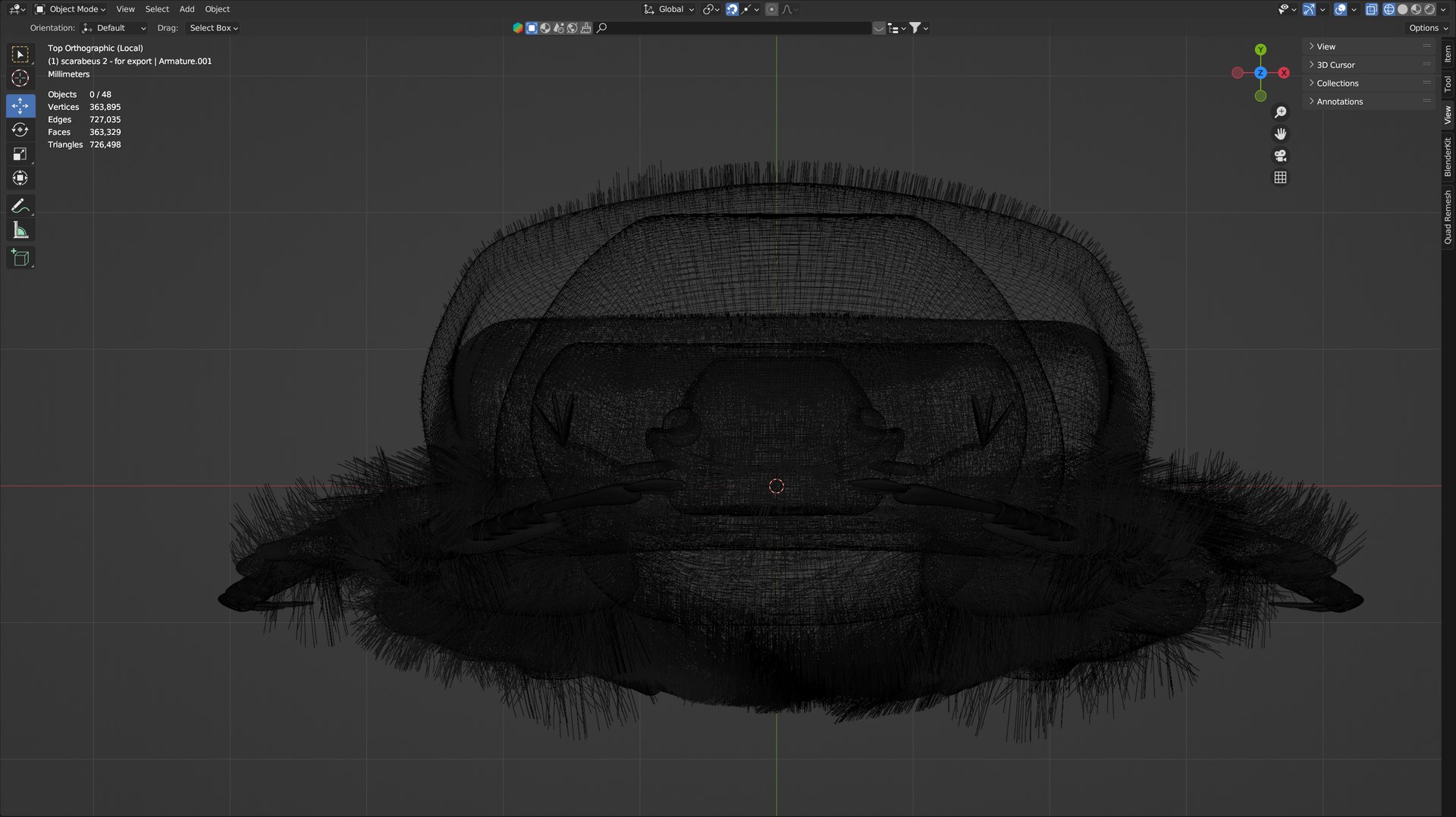This screenshot has width=1456, height=817.
Task: Select the Measure tool
Action: click(x=20, y=231)
